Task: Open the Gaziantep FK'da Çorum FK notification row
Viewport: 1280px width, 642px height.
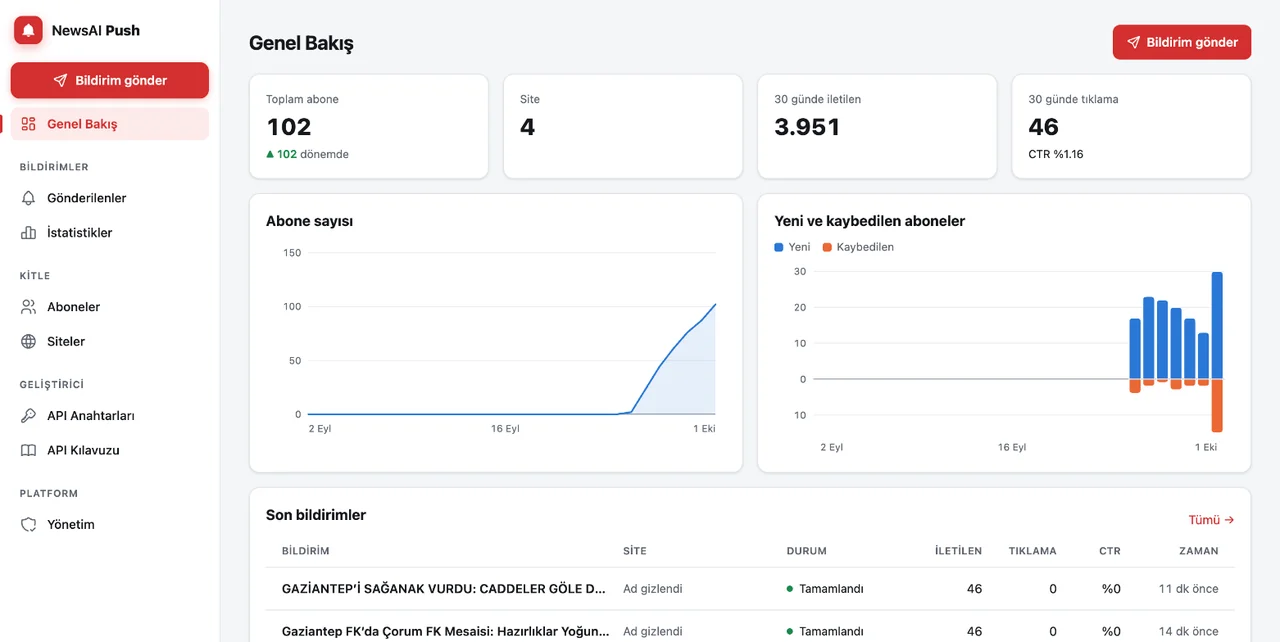Action: pyautogui.click(x=750, y=631)
